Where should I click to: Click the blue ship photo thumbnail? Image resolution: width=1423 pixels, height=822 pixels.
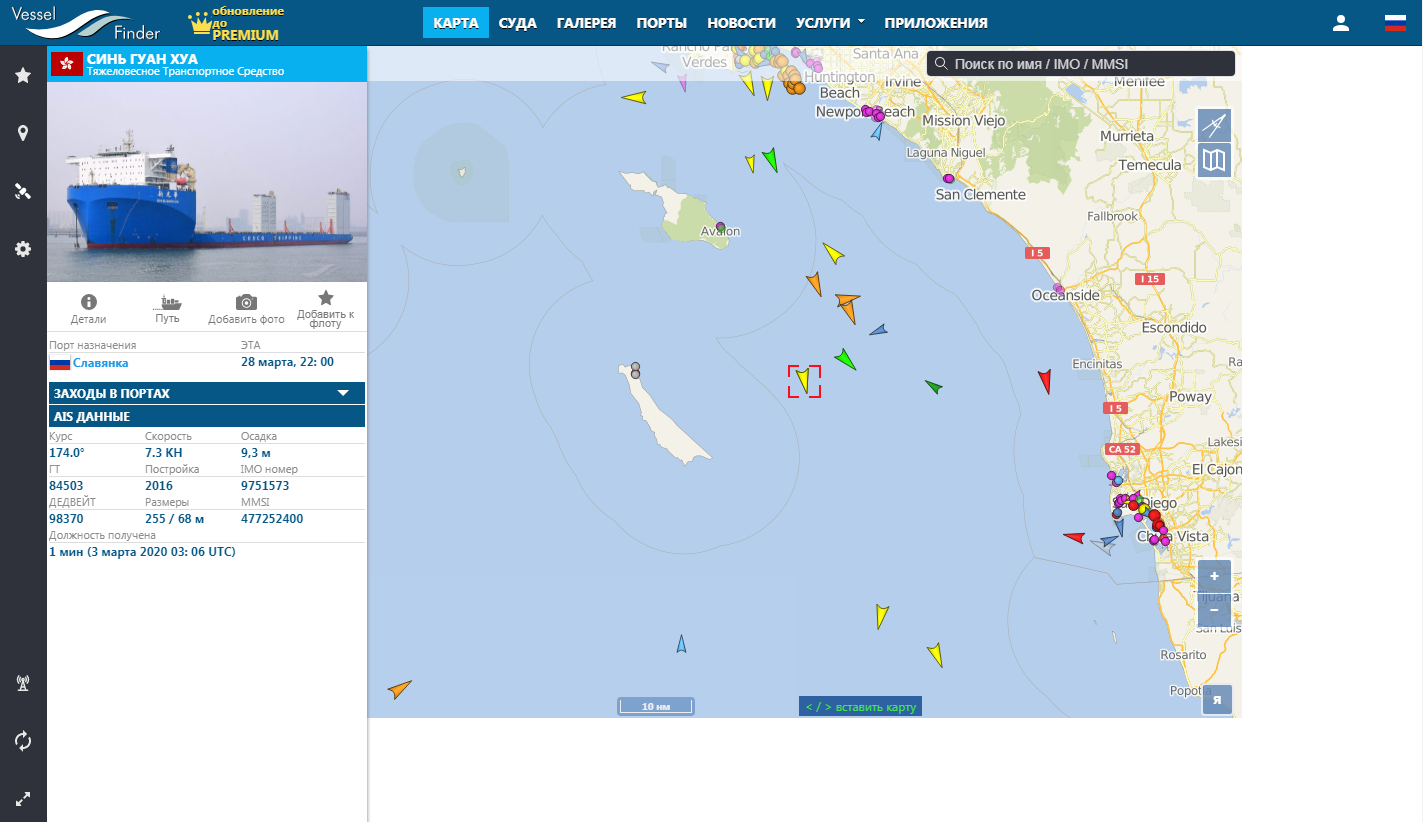(x=207, y=182)
